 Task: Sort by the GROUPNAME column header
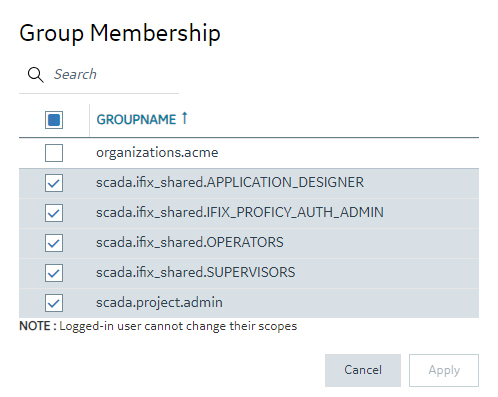(x=136, y=119)
